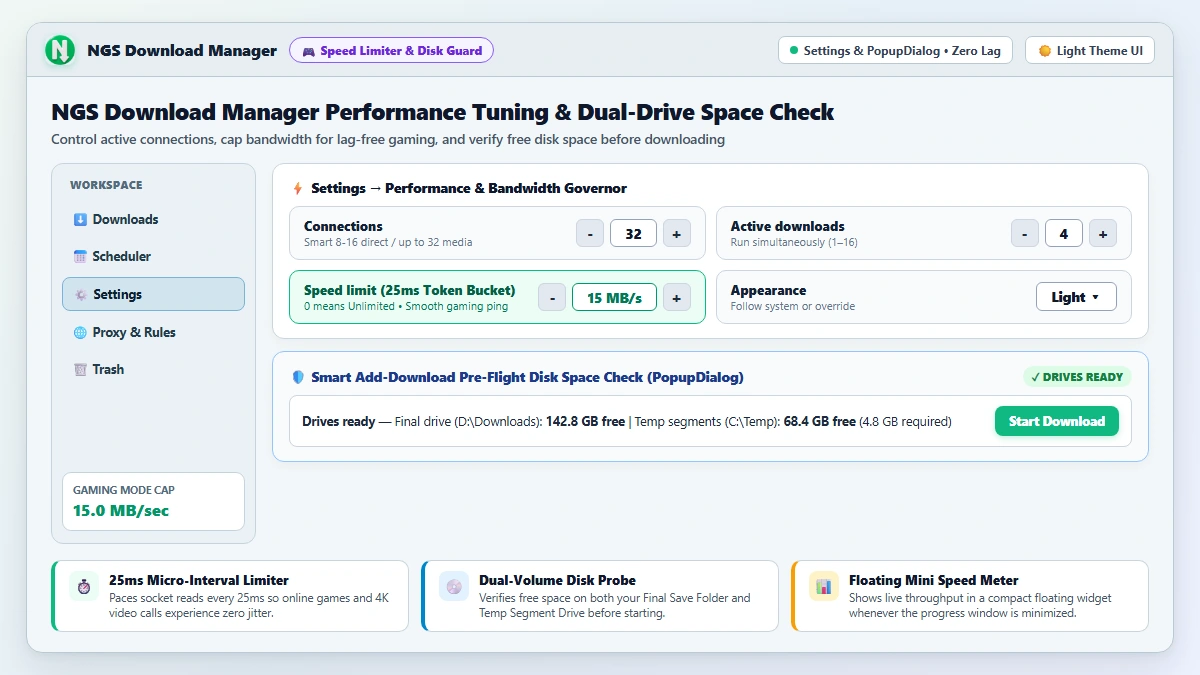The width and height of the screenshot is (1200, 675).
Task: Click the Downloads sidebar arrow icon
Action: click(80, 219)
